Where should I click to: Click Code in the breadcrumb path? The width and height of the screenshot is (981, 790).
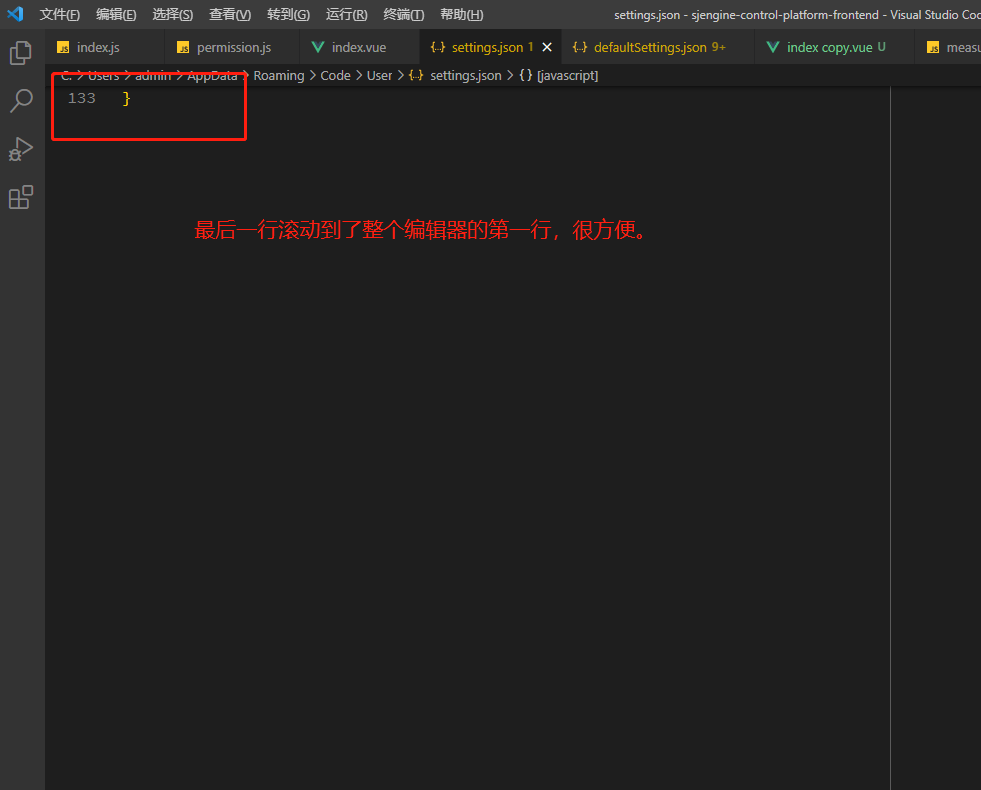click(335, 76)
